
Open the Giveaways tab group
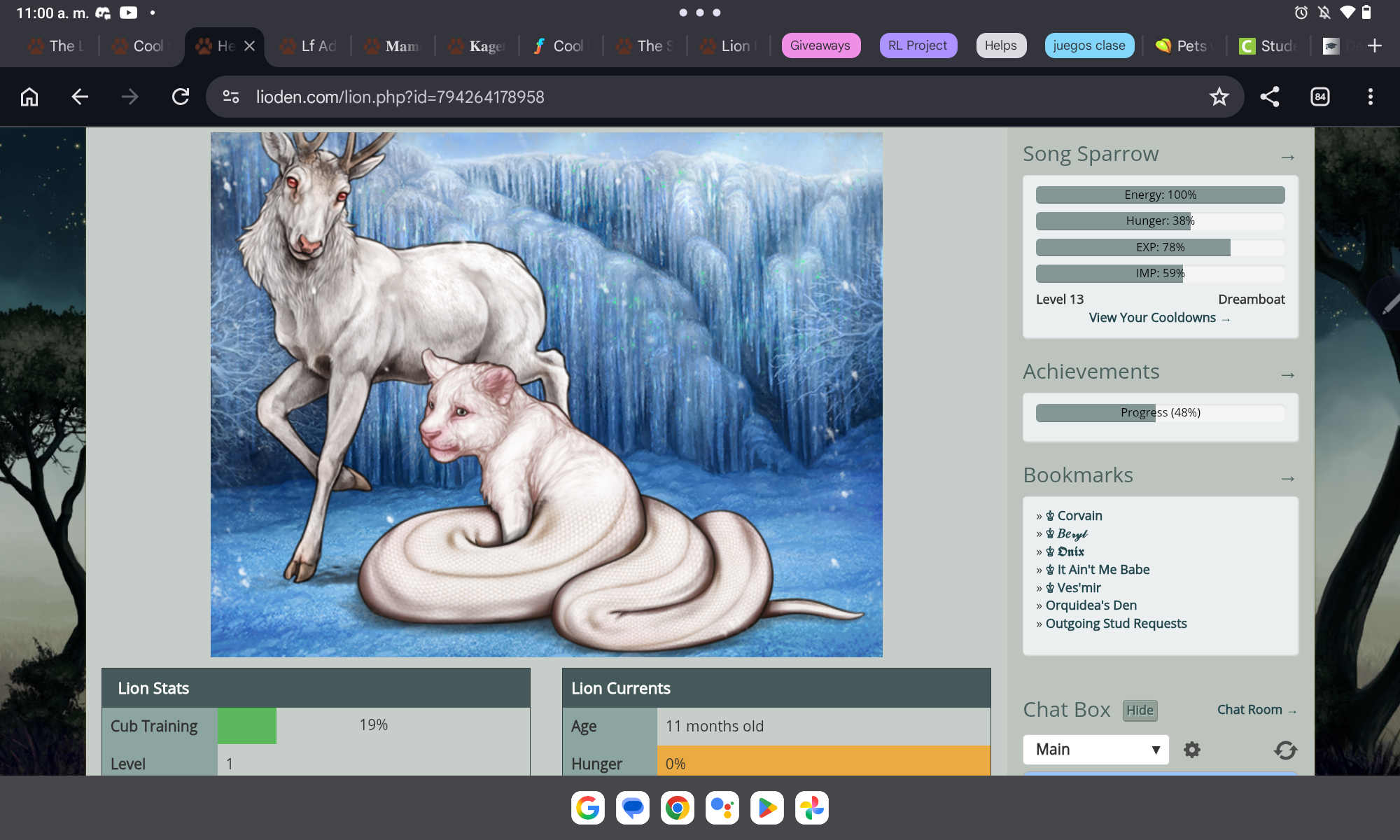[820, 45]
